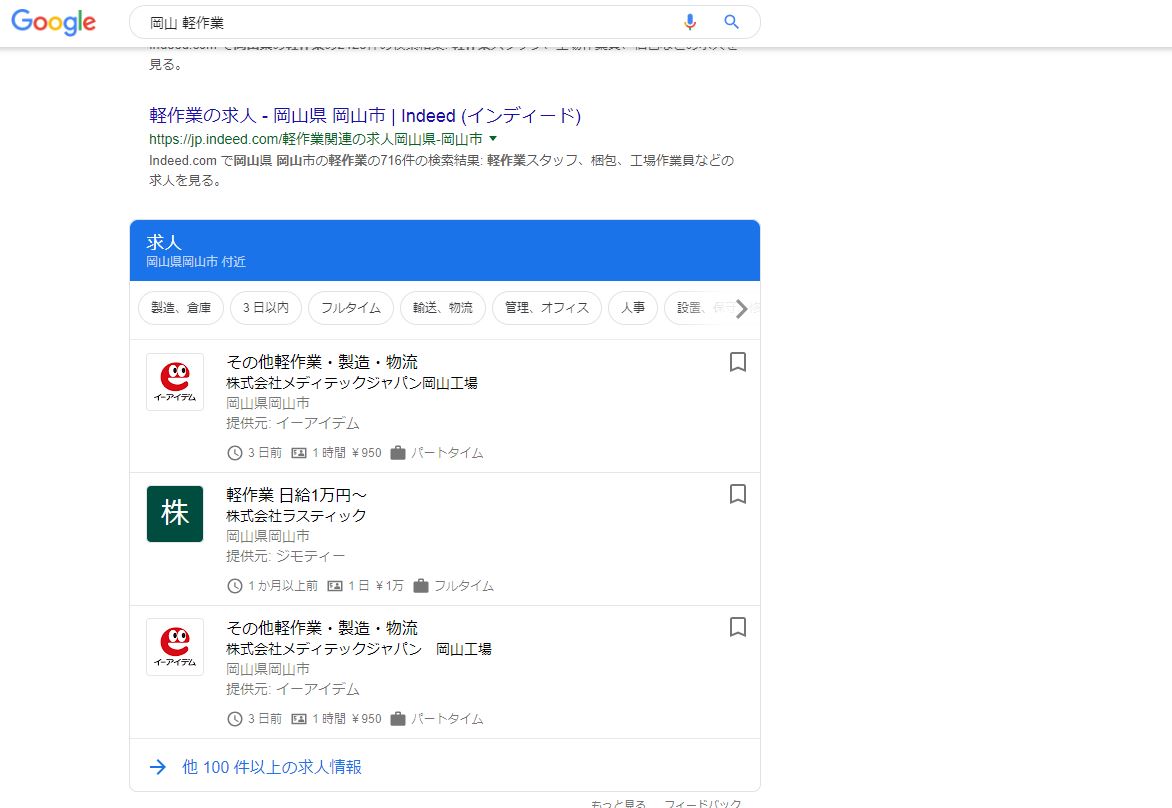Select the 製造、倉庫 filter chip
This screenshot has width=1172, height=808.
181,308
